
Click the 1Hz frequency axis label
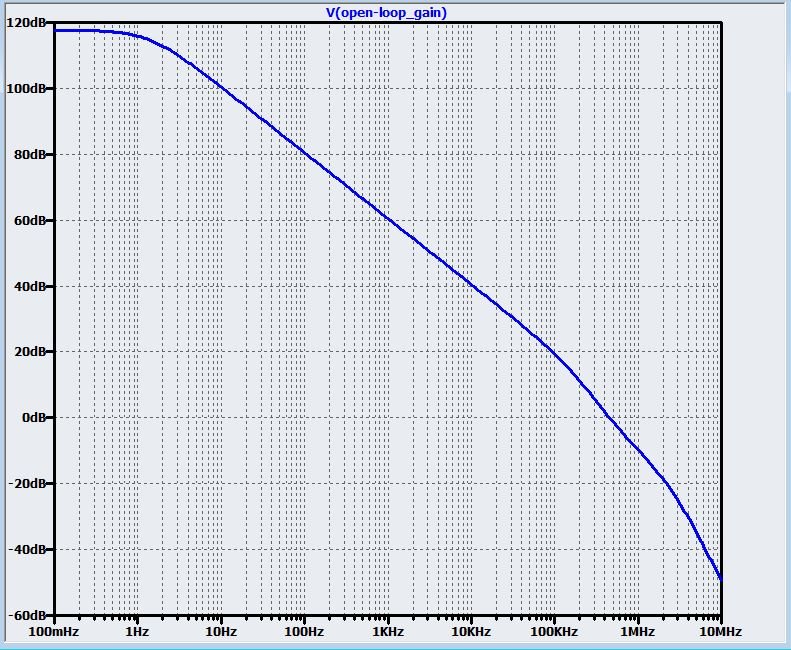pos(137,631)
